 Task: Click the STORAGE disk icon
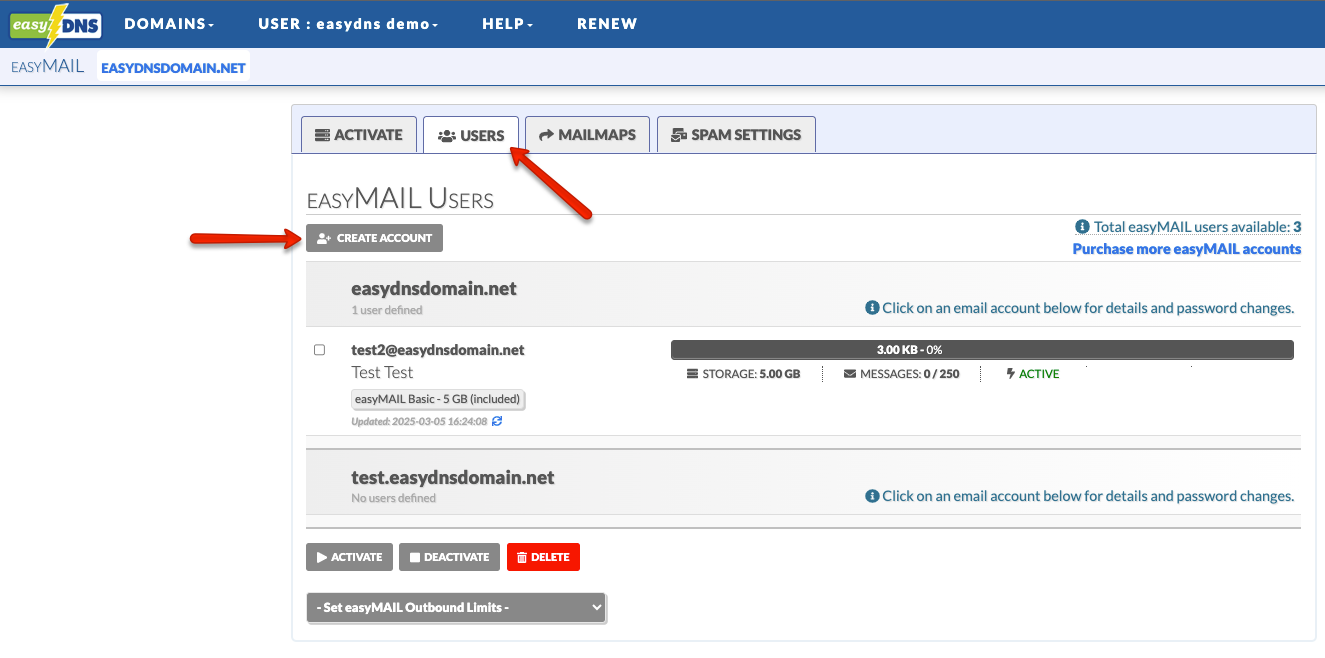pos(693,374)
